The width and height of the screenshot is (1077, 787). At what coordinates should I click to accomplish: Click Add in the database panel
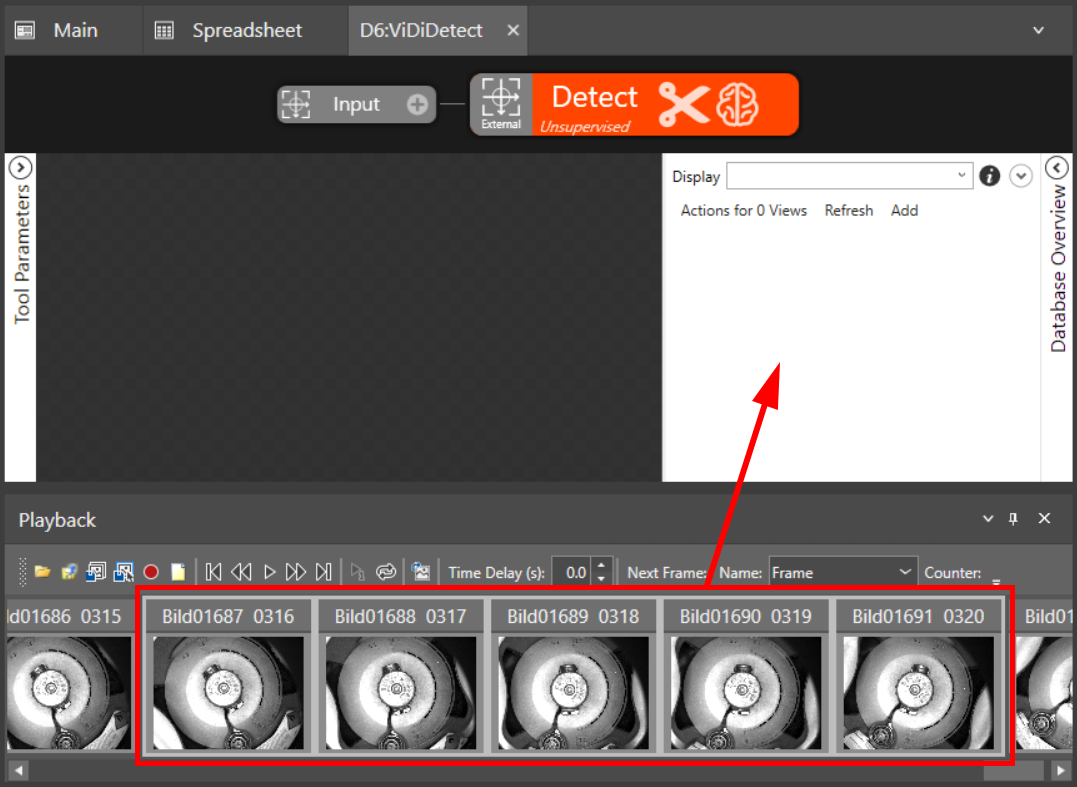904,210
